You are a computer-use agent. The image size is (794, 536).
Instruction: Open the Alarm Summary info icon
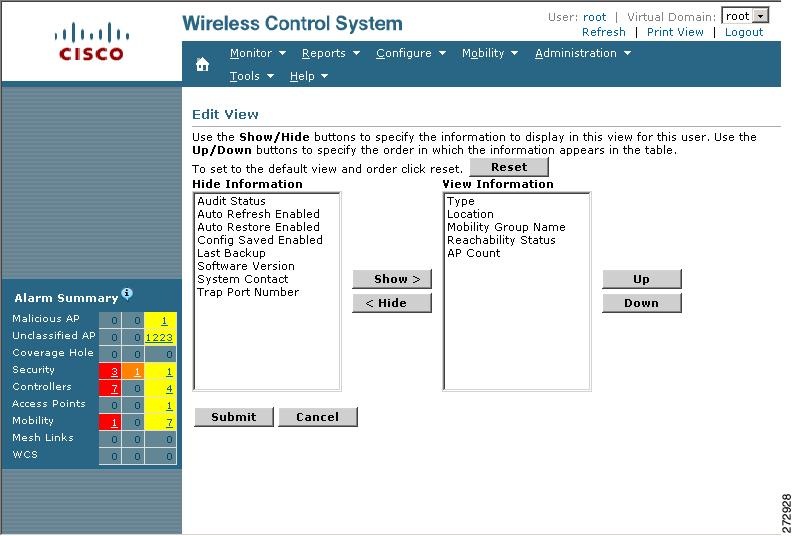[127, 293]
